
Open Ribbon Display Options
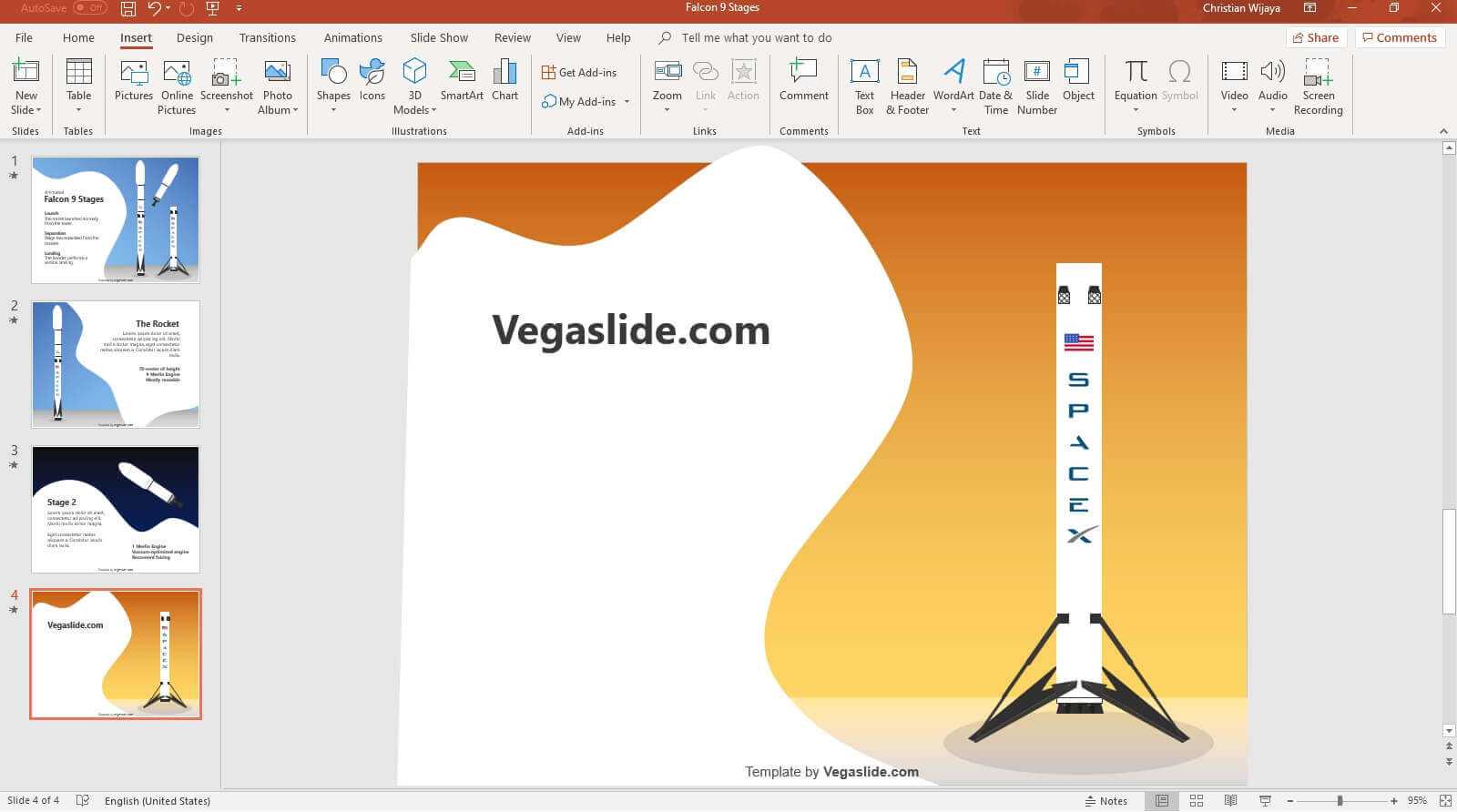tap(1309, 8)
